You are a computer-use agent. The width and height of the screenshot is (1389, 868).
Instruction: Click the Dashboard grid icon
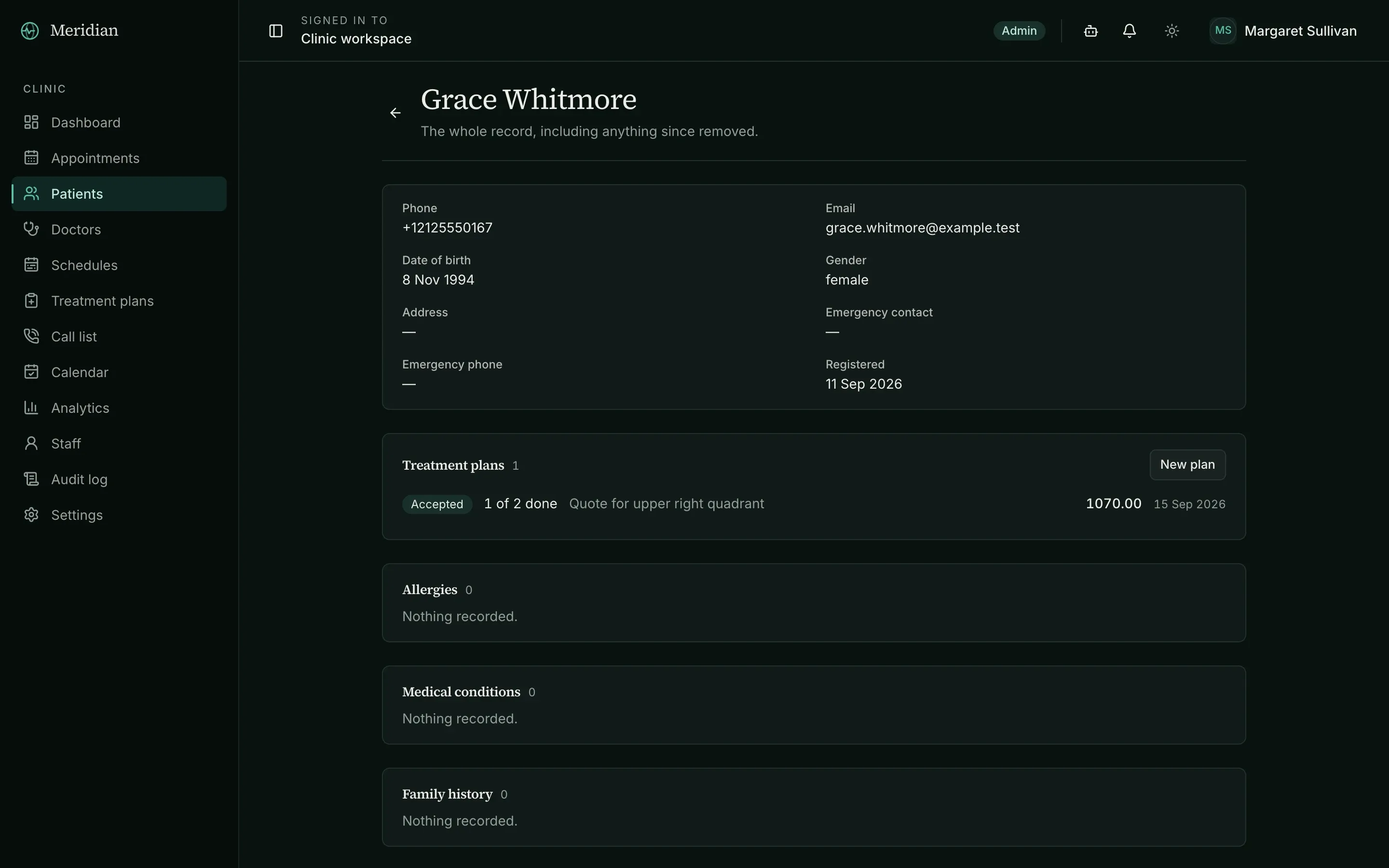pos(31,122)
